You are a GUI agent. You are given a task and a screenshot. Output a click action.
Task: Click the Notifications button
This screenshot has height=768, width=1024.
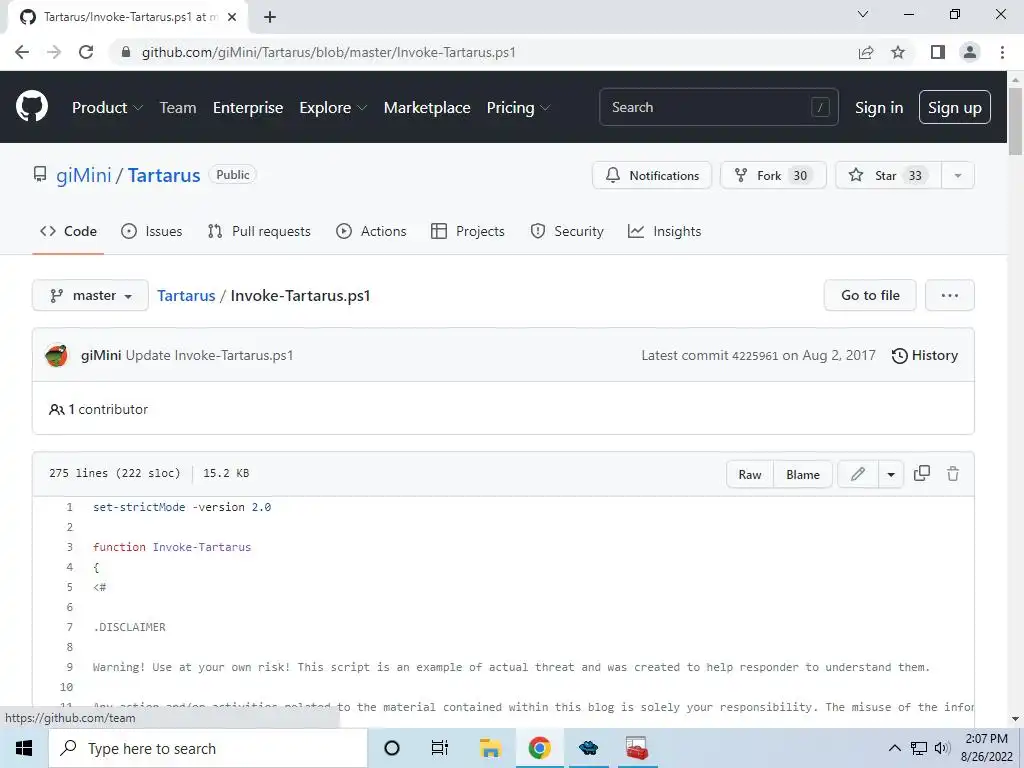pos(652,175)
